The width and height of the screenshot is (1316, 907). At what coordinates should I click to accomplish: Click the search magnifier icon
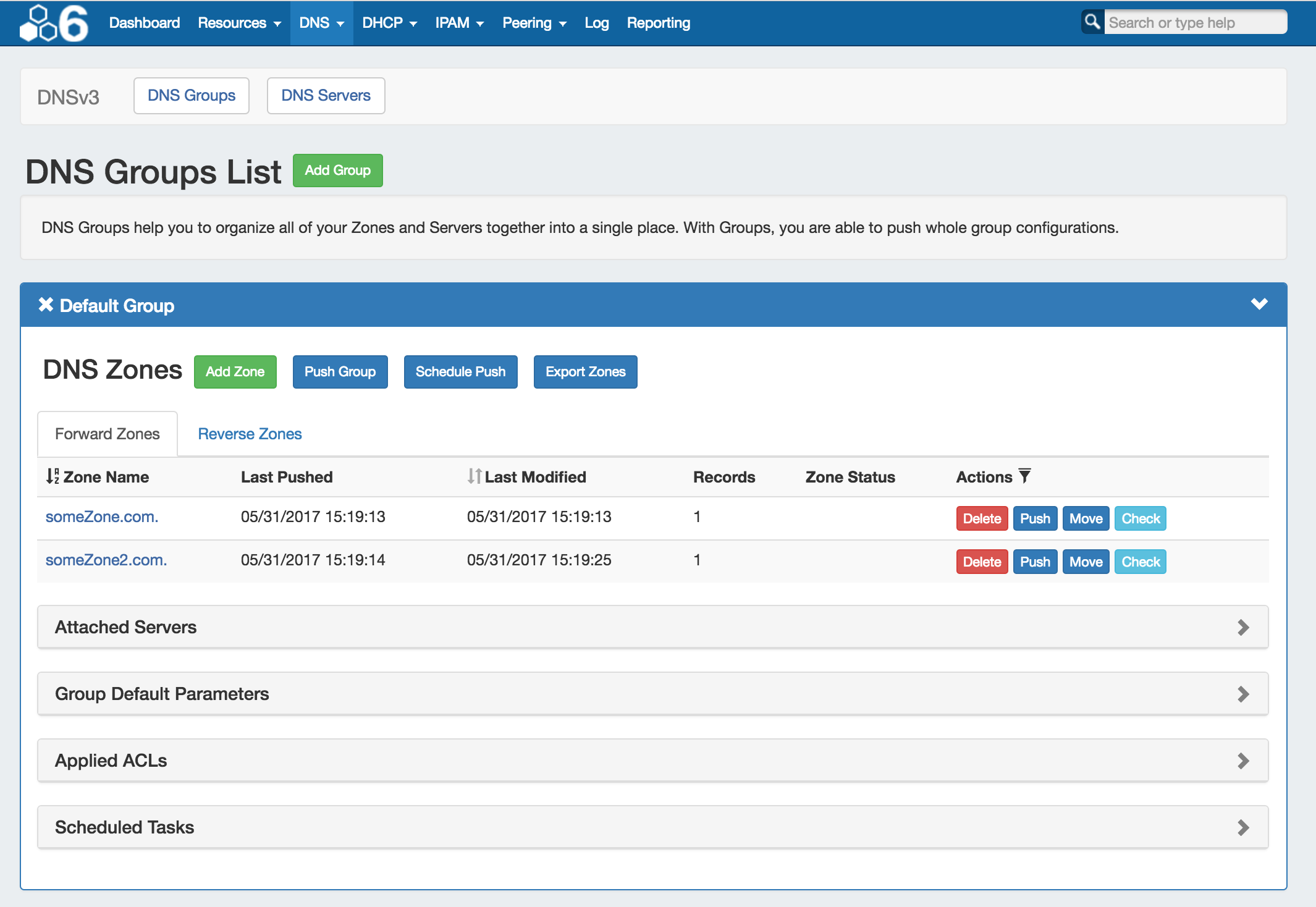pyautogui.click(x=1092, y=22)
